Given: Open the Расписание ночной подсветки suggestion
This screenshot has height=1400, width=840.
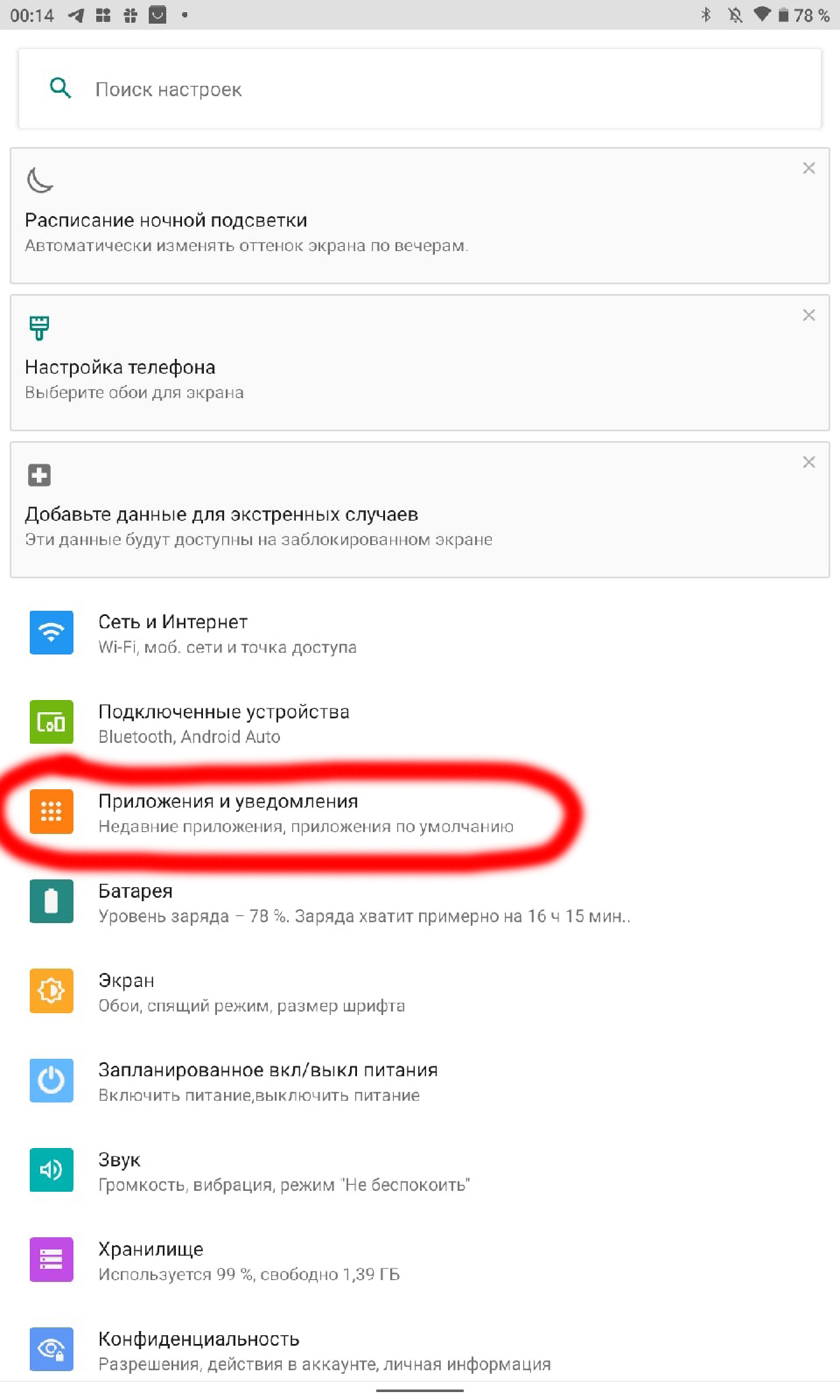Looking at the screenshot, I should pyautogui.click(x=420, y=215).
